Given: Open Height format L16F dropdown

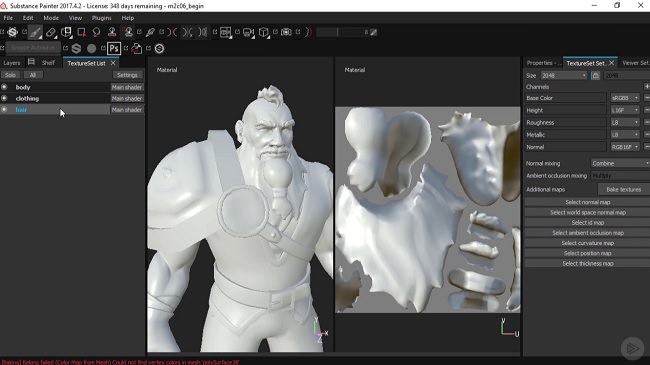Looking at the screenshot, I should (x=625, y=110).
